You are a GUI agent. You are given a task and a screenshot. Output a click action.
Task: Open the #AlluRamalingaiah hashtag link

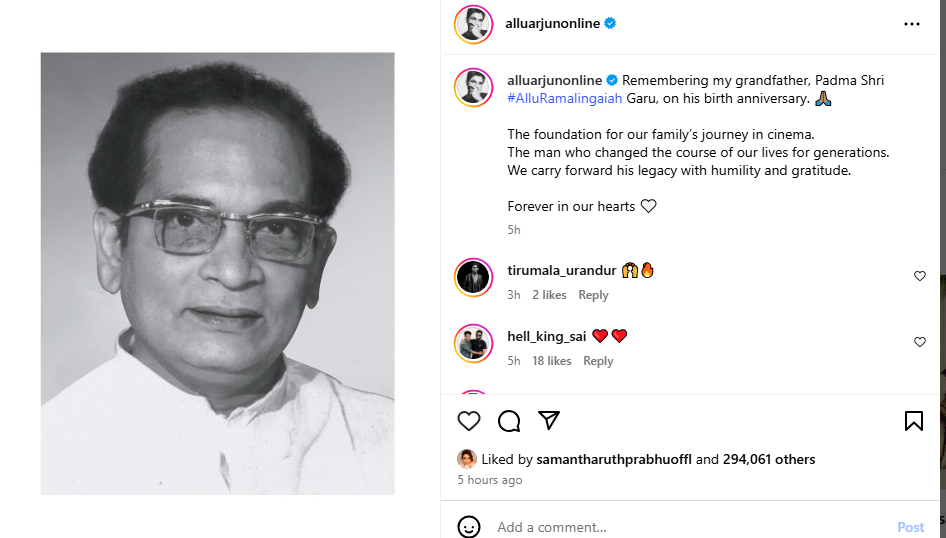(565, 98)
